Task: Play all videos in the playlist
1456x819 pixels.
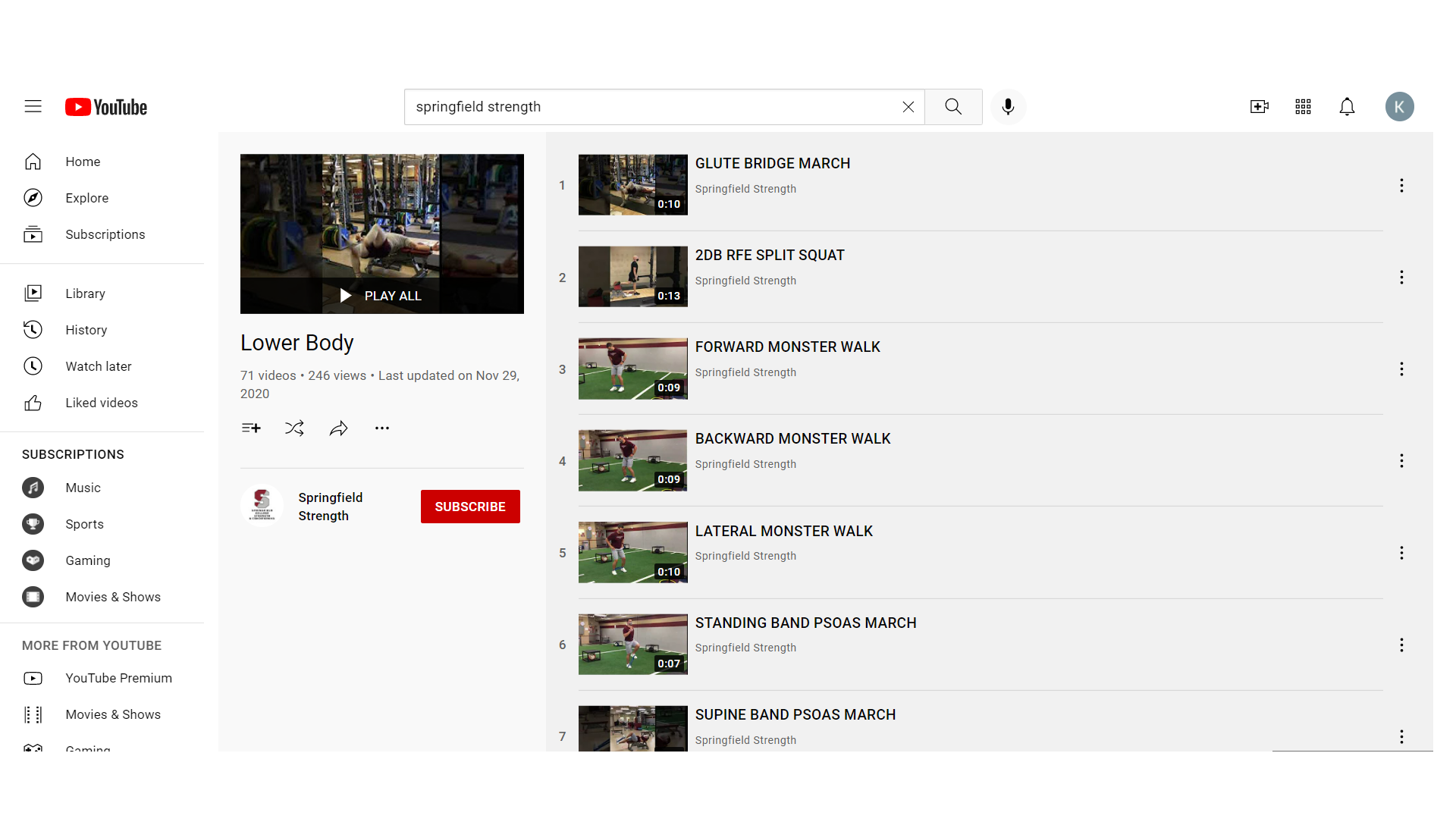Action: click(x=381, y=296)
